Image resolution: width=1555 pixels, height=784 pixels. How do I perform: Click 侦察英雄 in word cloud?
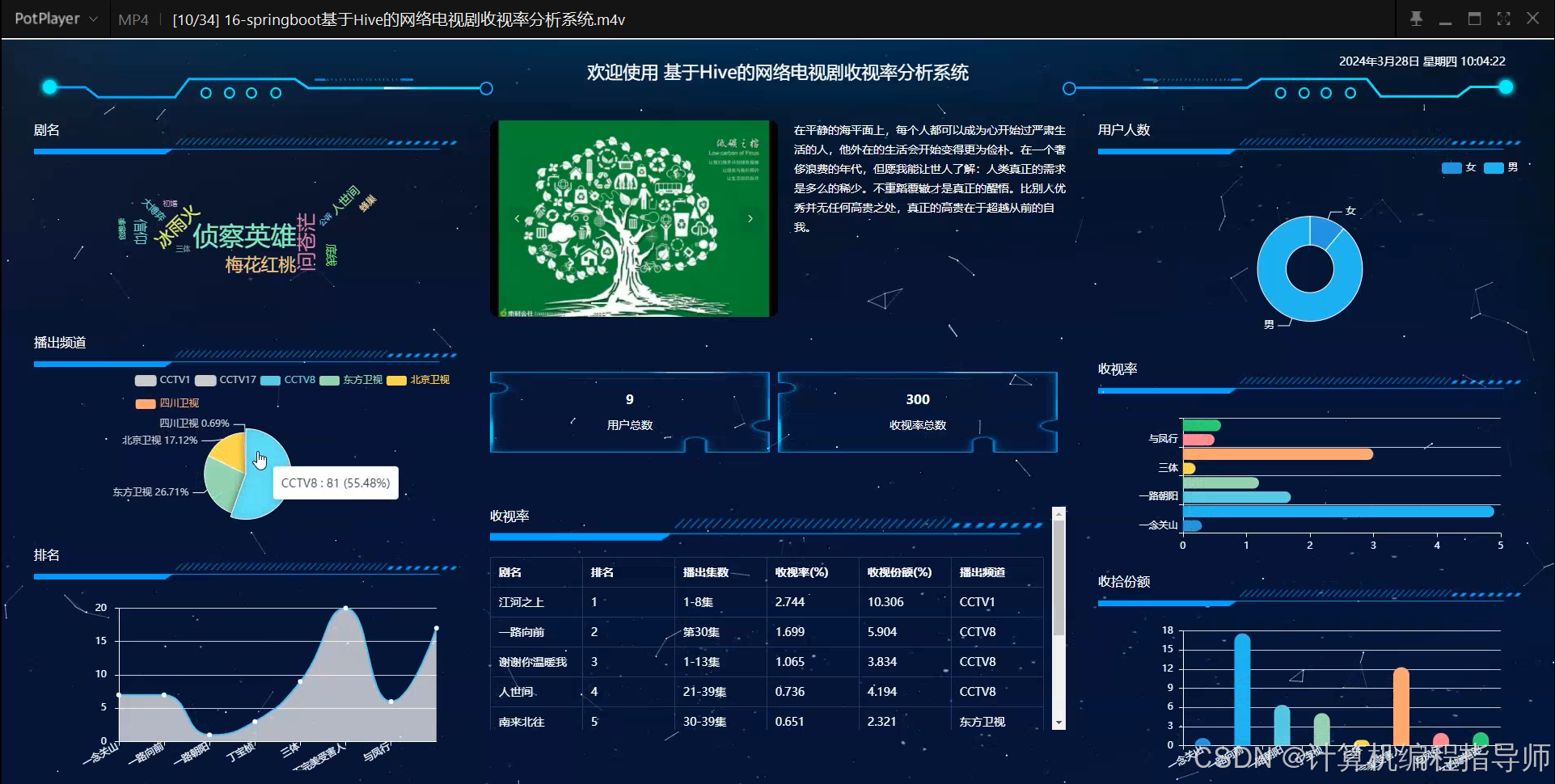(x=244, y=236)
